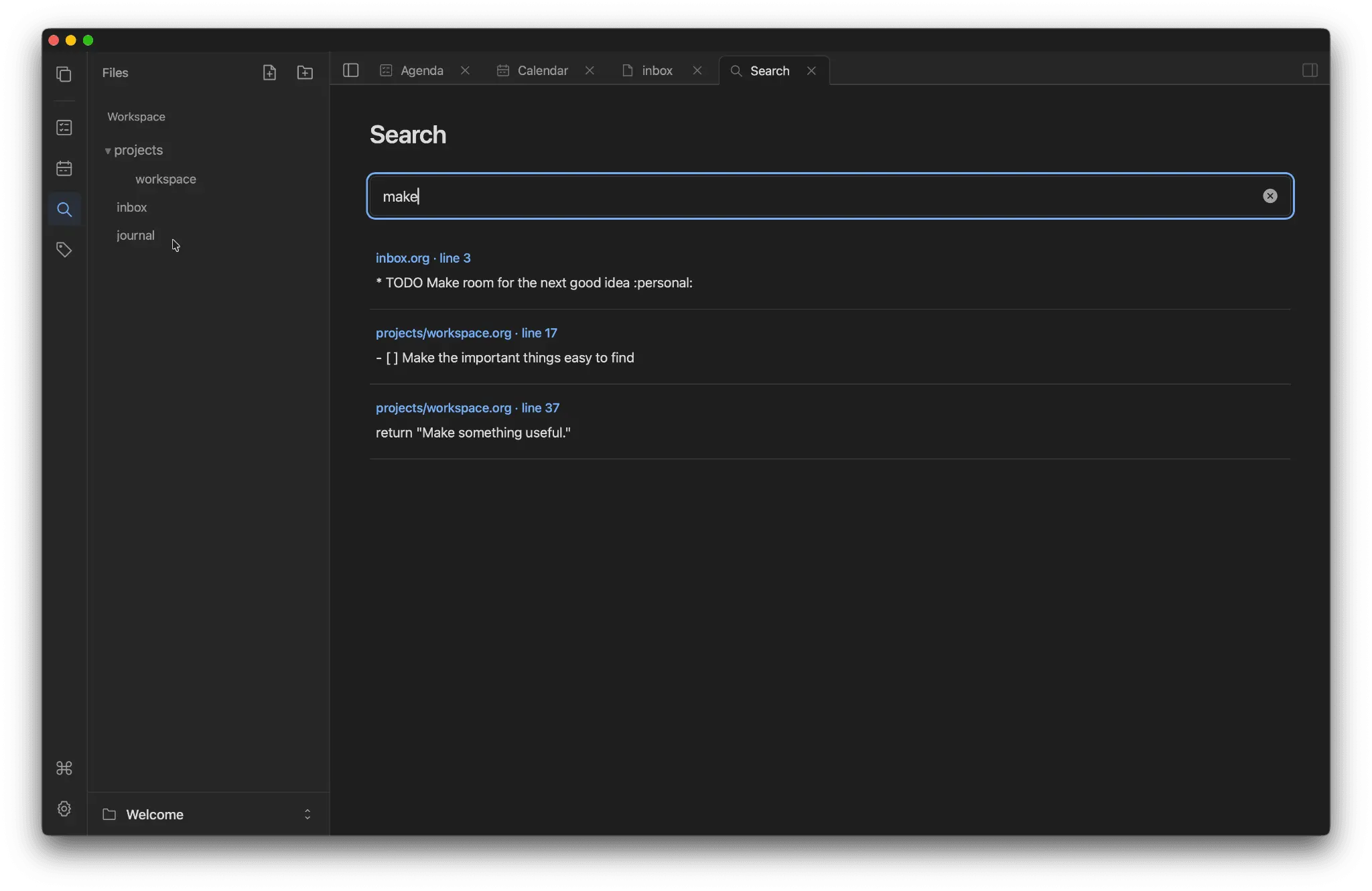Collapse the projects folder triangle
1372x891 pixels.
coord(108,151)
